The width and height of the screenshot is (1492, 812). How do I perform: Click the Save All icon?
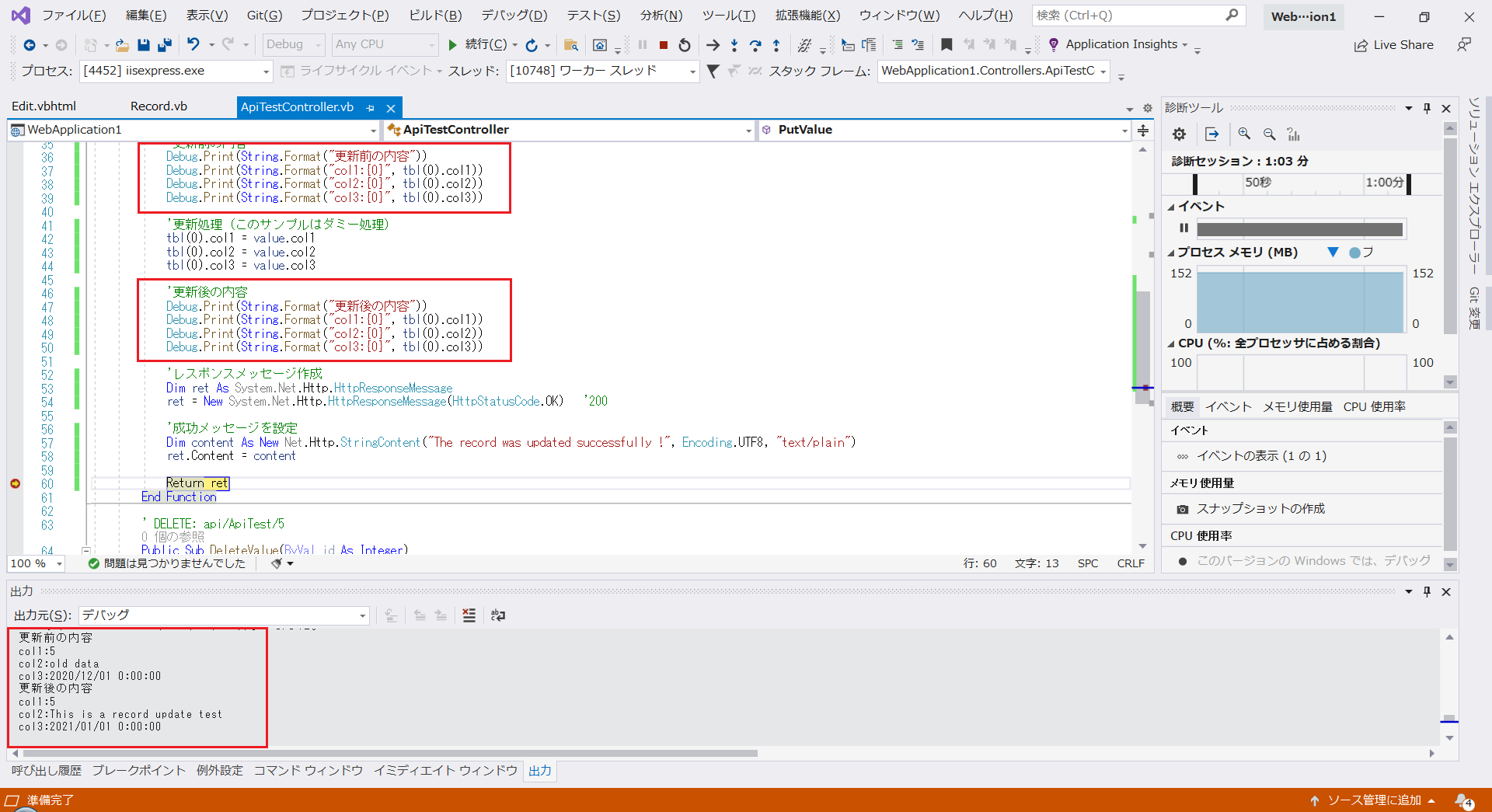tap(164, 44)
